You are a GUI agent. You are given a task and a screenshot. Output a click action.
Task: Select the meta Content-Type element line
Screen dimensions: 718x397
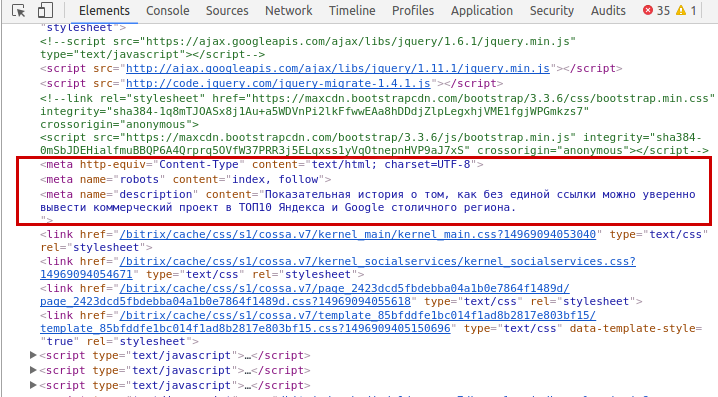pos(261,164)
